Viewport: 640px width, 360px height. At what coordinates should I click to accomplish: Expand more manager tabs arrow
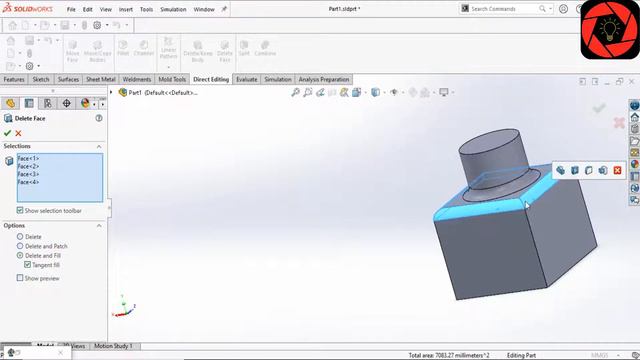(x=102, y=104)
